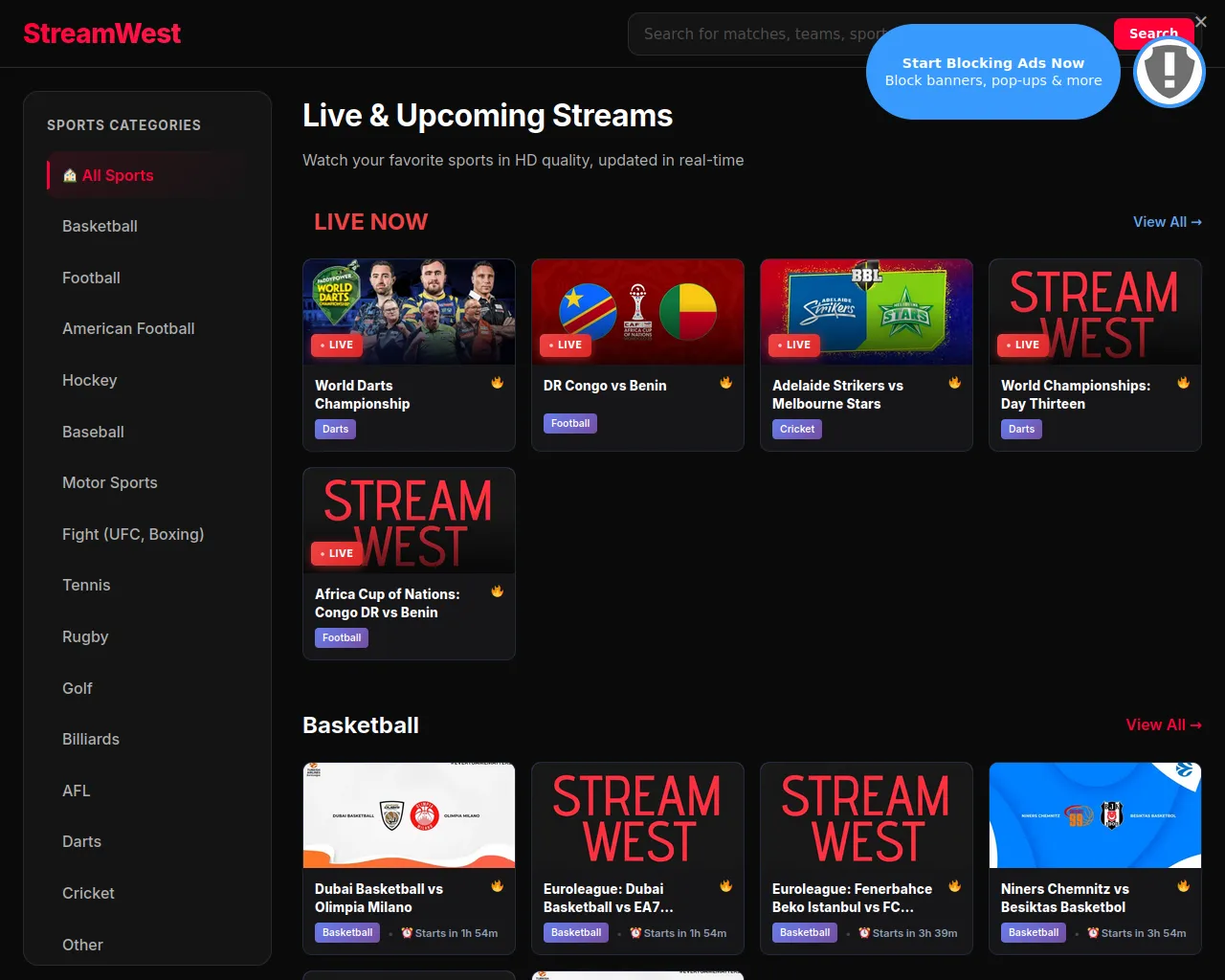Click the "Euroleague: Dubai Basketball vs EA7…" title
This screenshot has height=980, width=1225.
coord(609,898)
